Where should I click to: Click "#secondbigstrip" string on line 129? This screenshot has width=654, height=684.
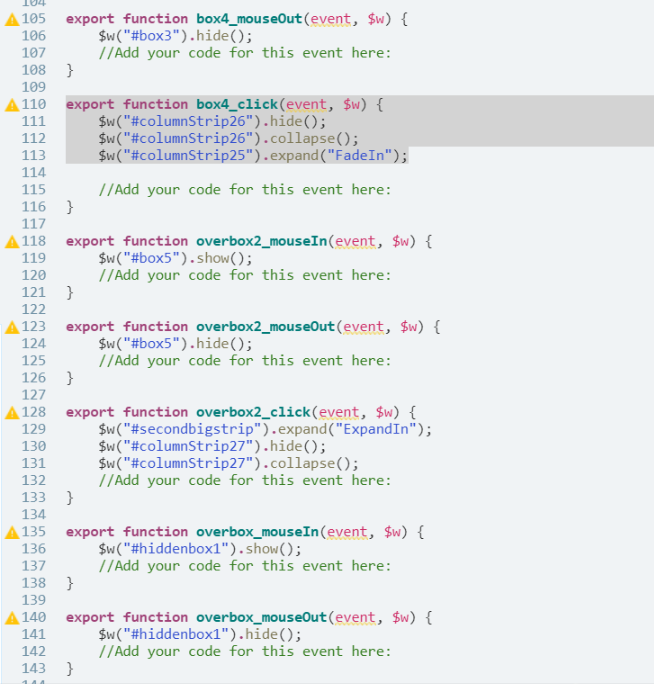point(192,429)
